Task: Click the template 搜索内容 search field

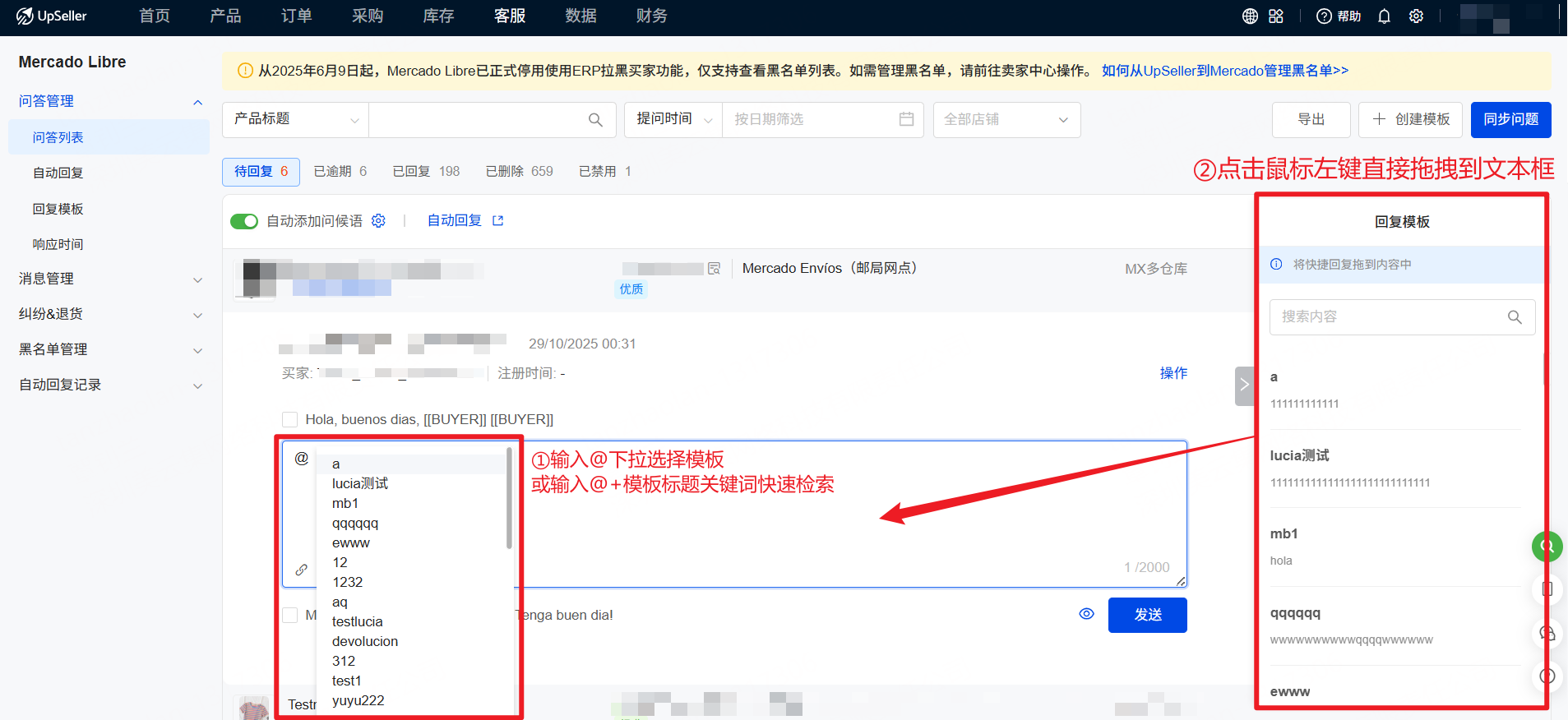Action: point(1390,317)
